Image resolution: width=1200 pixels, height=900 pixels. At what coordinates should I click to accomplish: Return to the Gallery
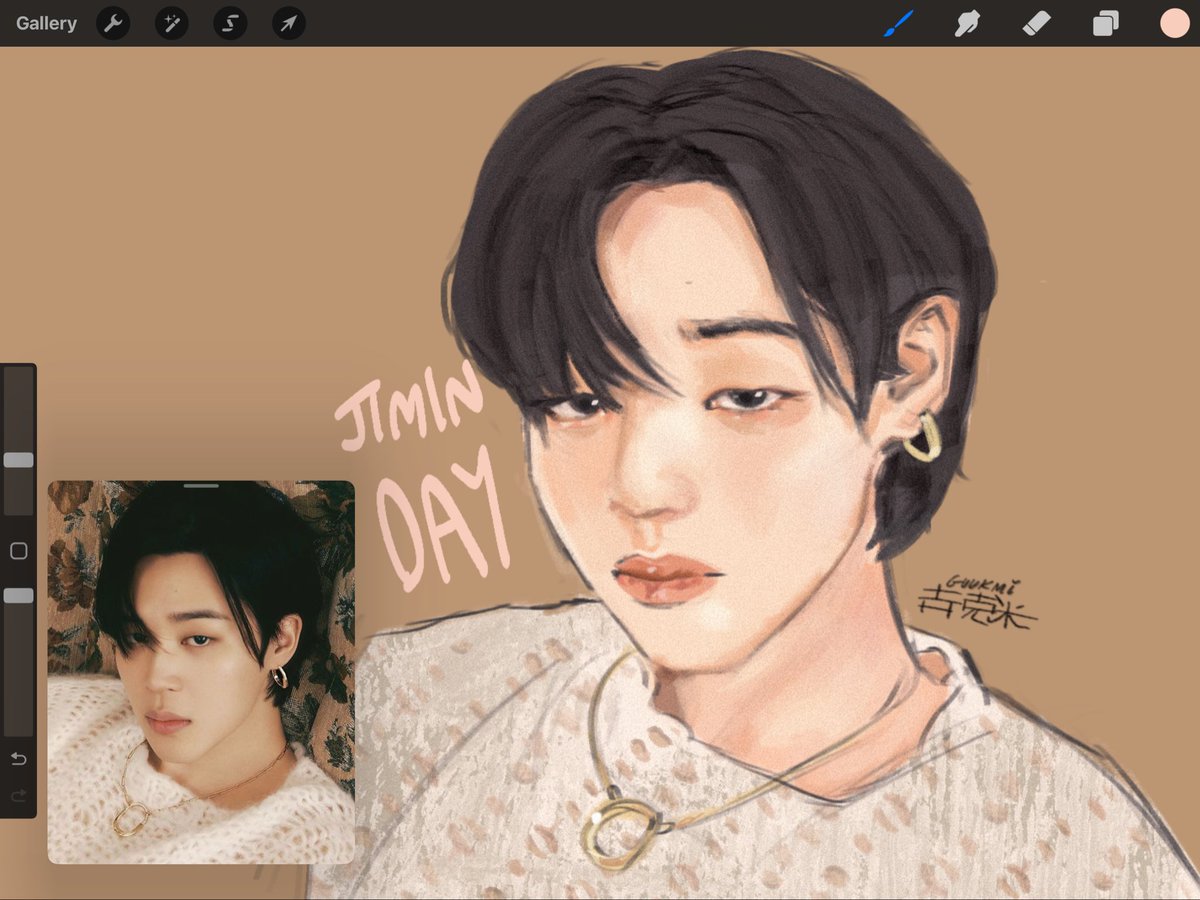coord(46,23)
